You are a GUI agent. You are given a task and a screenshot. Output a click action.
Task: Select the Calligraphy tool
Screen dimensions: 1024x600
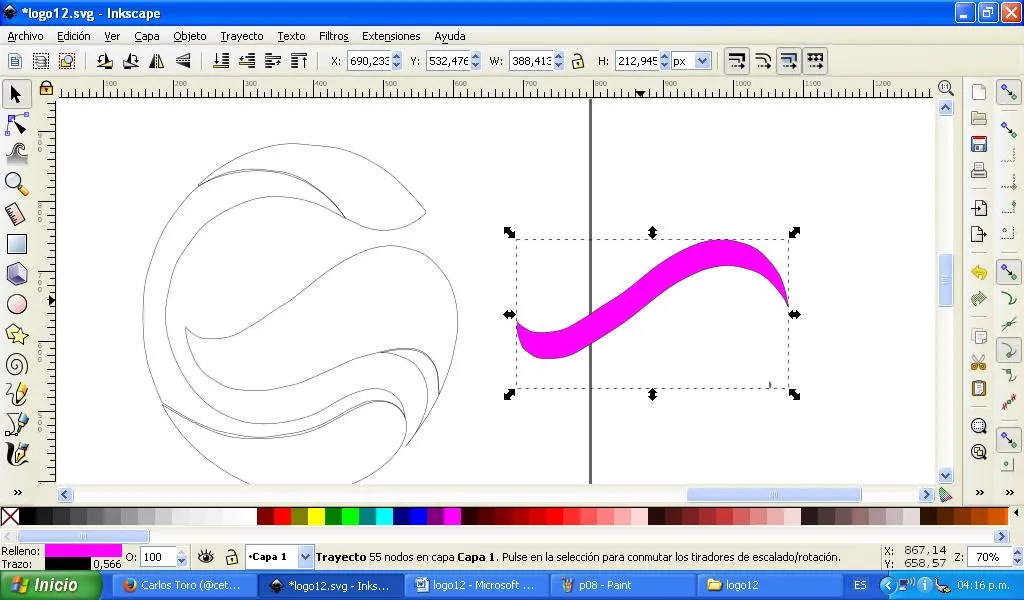click(16, 454)
